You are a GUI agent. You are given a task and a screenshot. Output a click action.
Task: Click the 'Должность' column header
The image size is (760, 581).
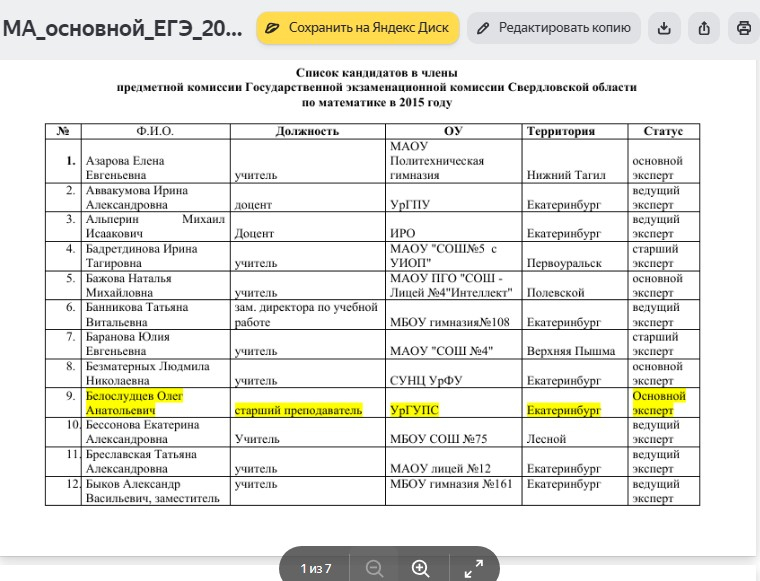click(x=307, y=131)
